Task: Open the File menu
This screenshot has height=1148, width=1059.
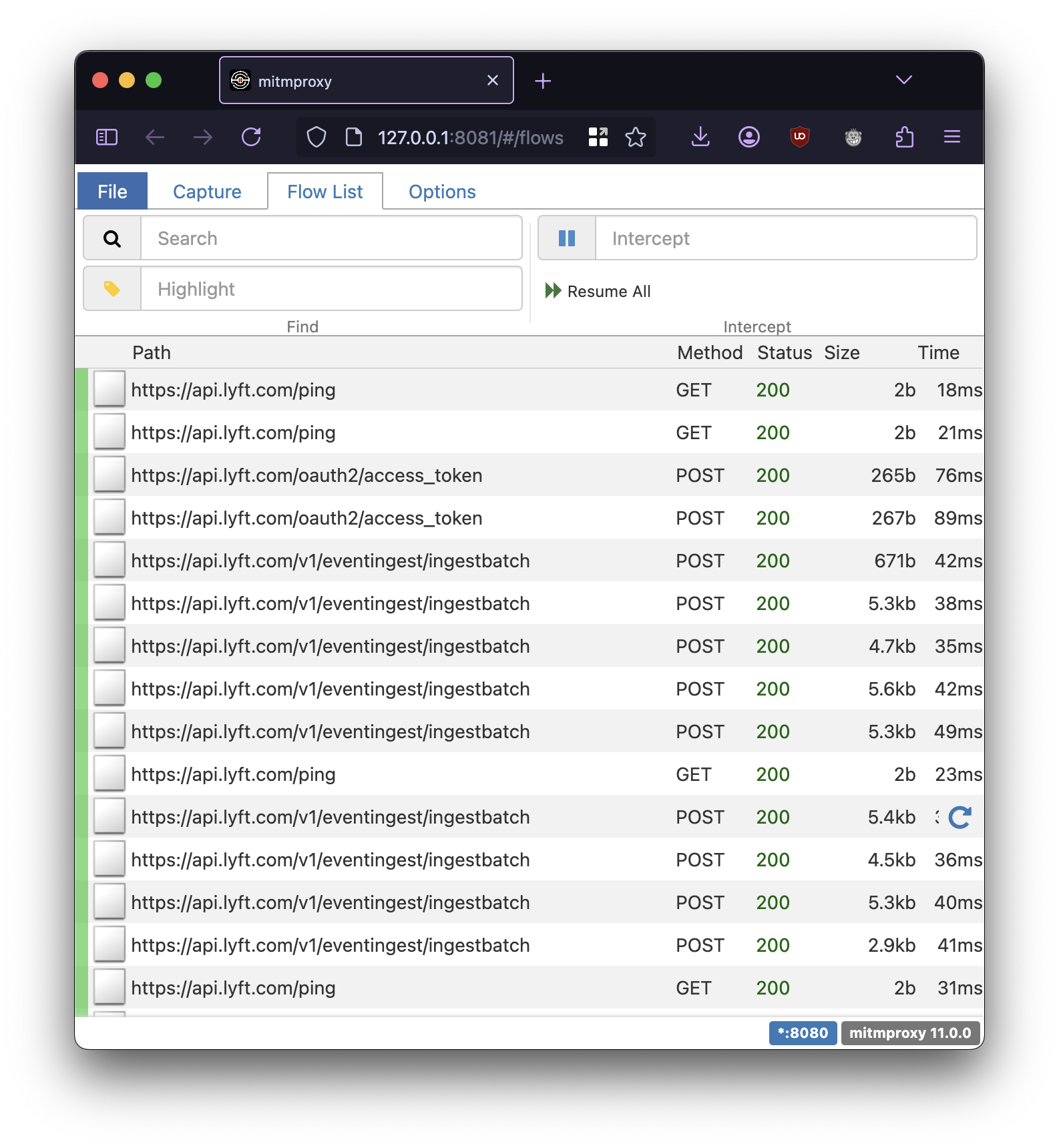Action: click(x=112, y=192)
